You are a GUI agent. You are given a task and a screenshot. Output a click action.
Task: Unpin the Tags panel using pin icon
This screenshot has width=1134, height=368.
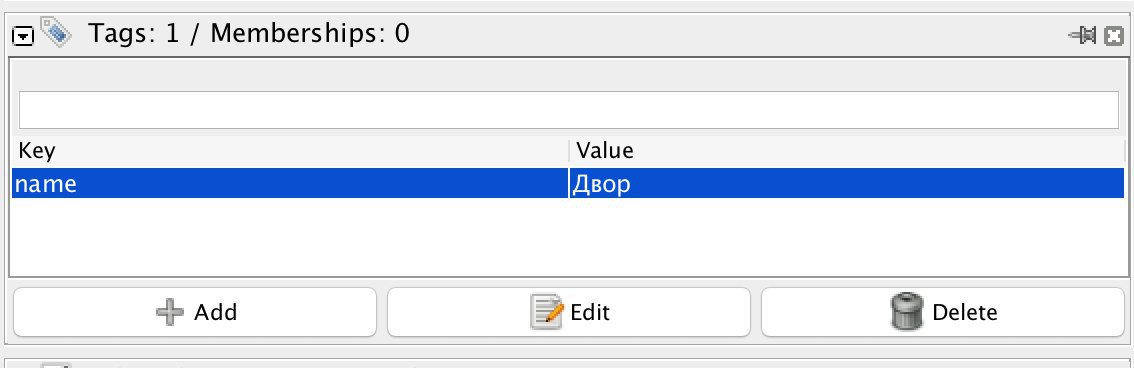1083,35
